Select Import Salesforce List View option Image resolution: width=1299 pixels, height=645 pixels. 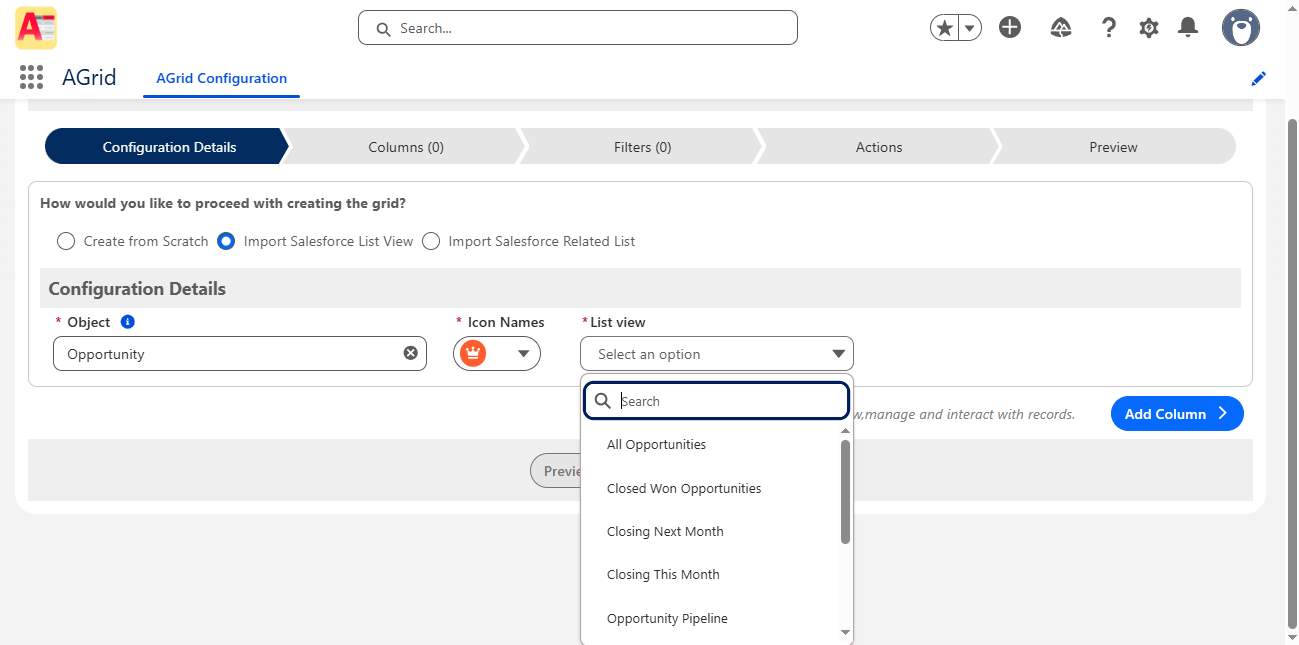[226, 241]
